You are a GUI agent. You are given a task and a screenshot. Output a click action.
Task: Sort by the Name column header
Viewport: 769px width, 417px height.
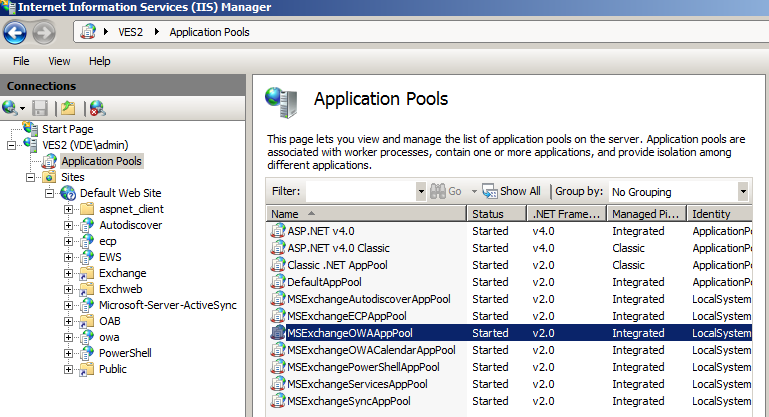366,214
